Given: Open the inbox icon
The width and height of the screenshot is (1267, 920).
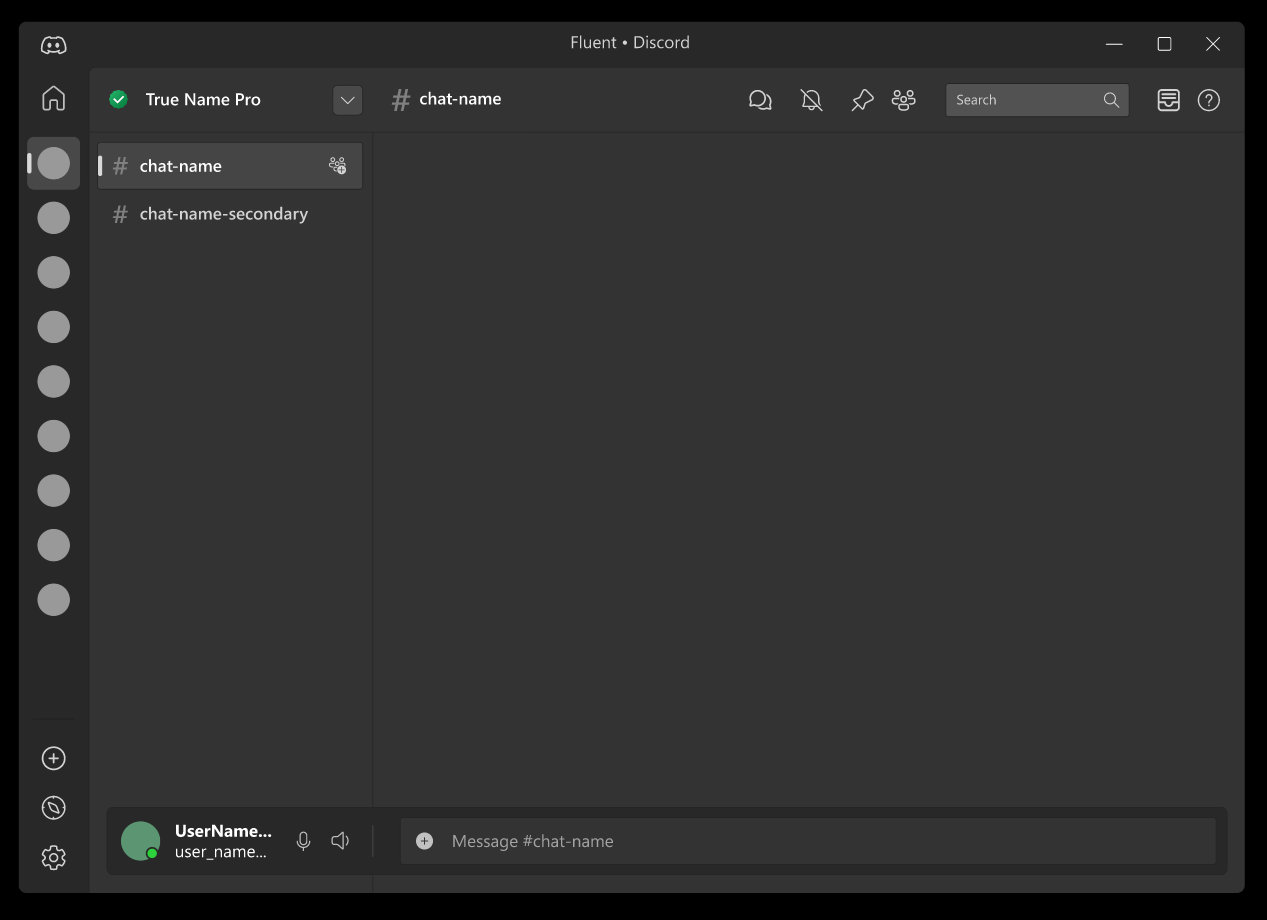Looking at the screenshot, I should [1168, 100].
